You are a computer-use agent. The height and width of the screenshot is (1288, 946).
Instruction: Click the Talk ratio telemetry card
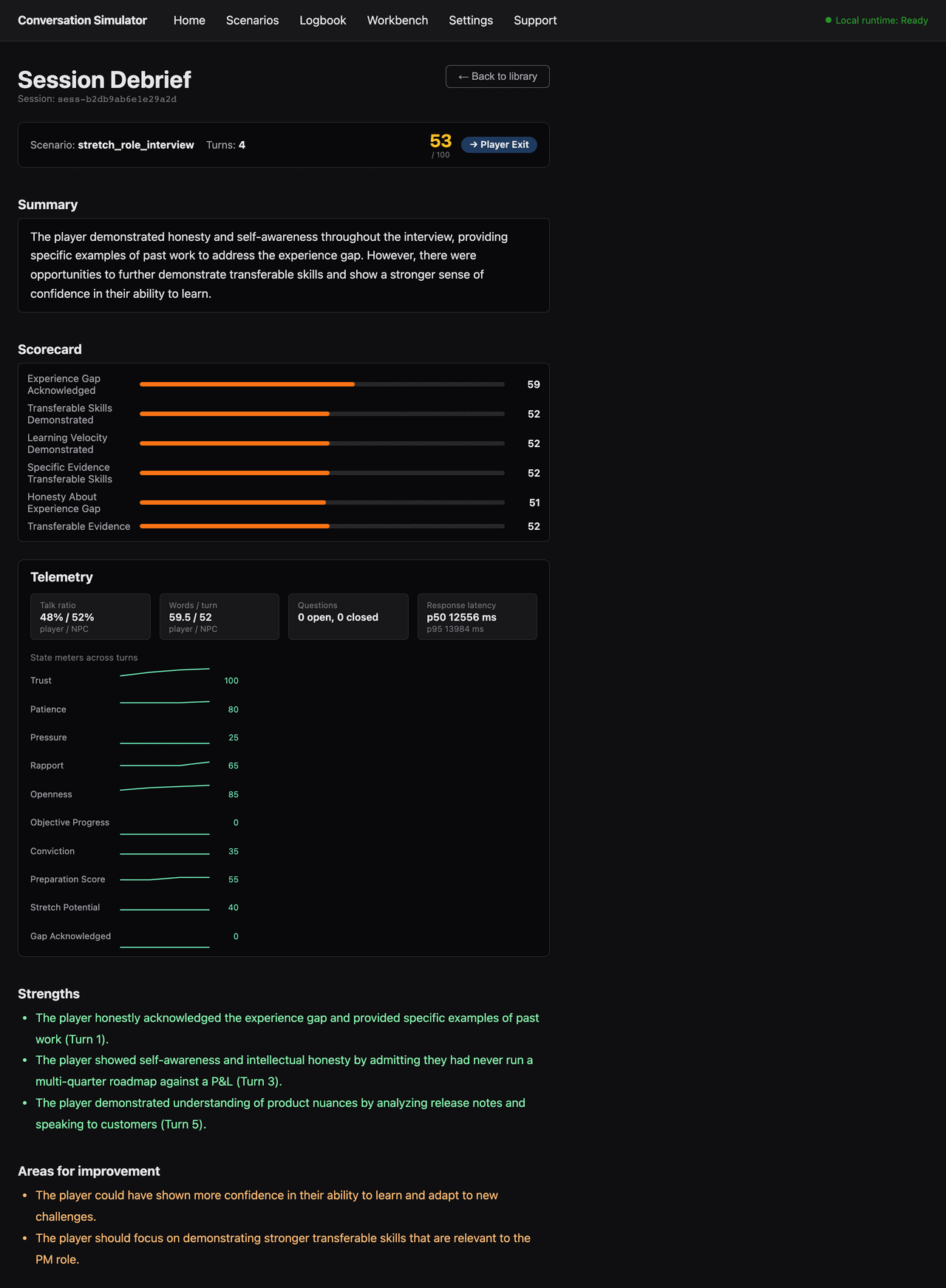(x=90, y=616)
